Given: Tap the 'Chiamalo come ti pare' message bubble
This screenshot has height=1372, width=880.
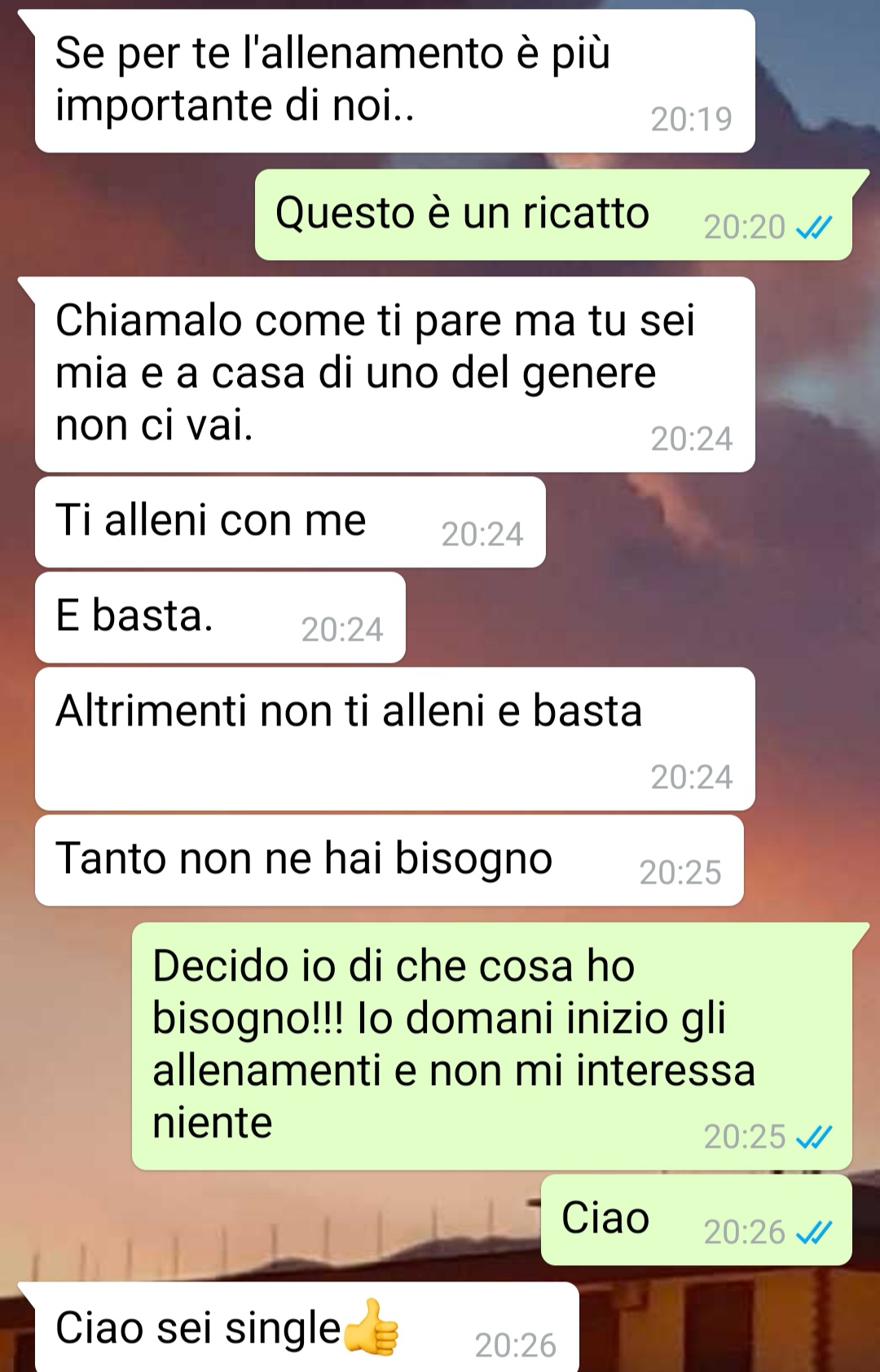Looking at the screenshot, I should click(394, 374).
